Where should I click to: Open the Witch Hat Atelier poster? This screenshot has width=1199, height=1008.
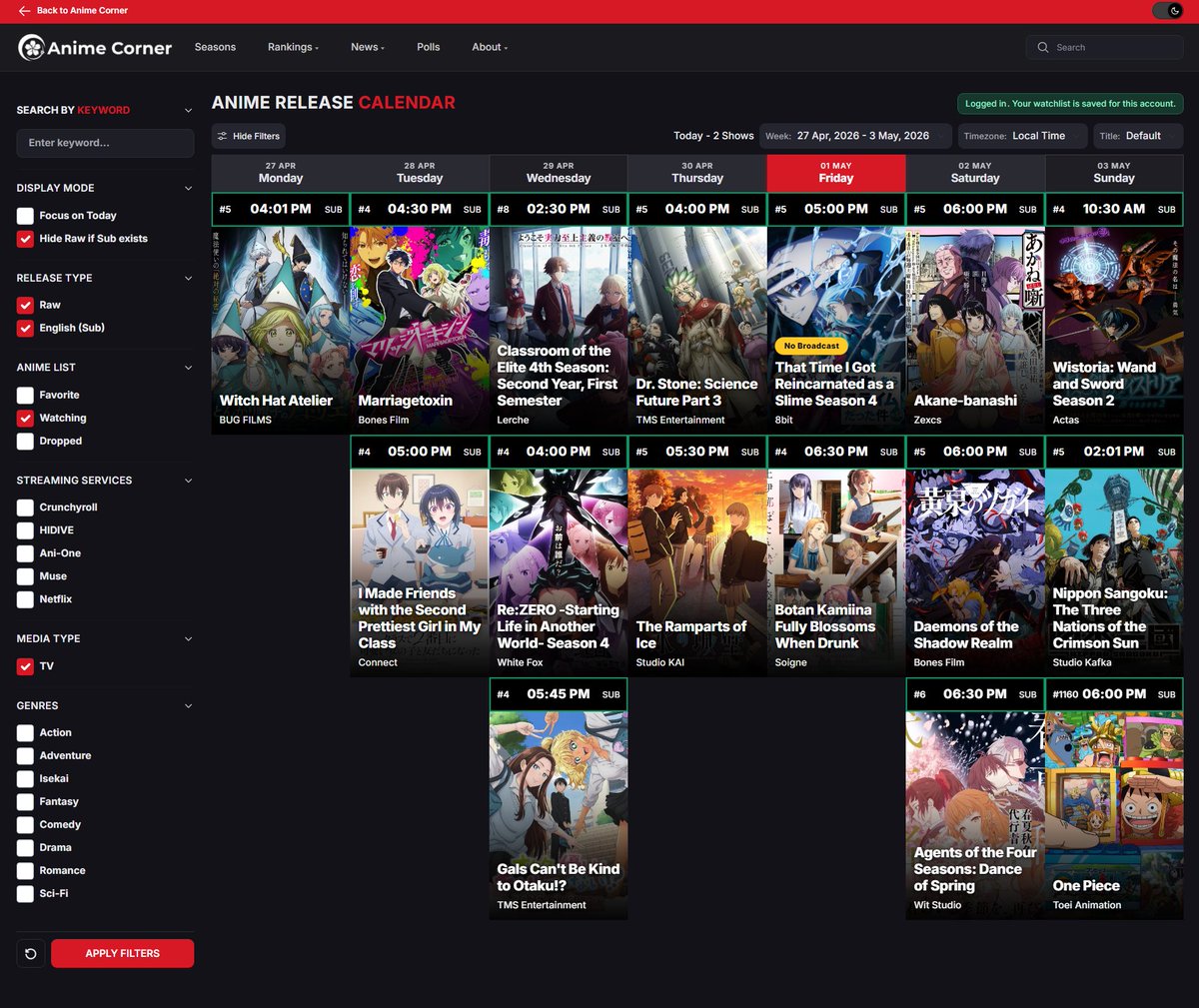(x=281, y=330)
